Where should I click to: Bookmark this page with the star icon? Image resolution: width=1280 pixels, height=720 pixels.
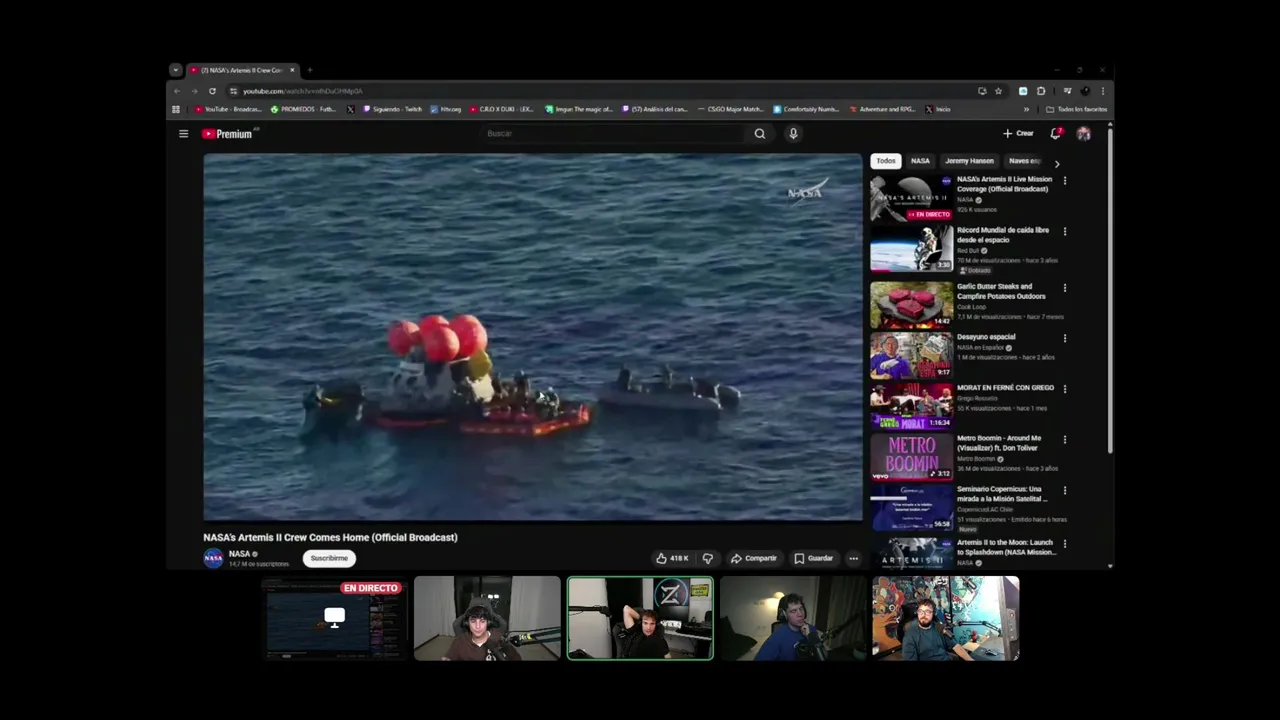(998, 91)
